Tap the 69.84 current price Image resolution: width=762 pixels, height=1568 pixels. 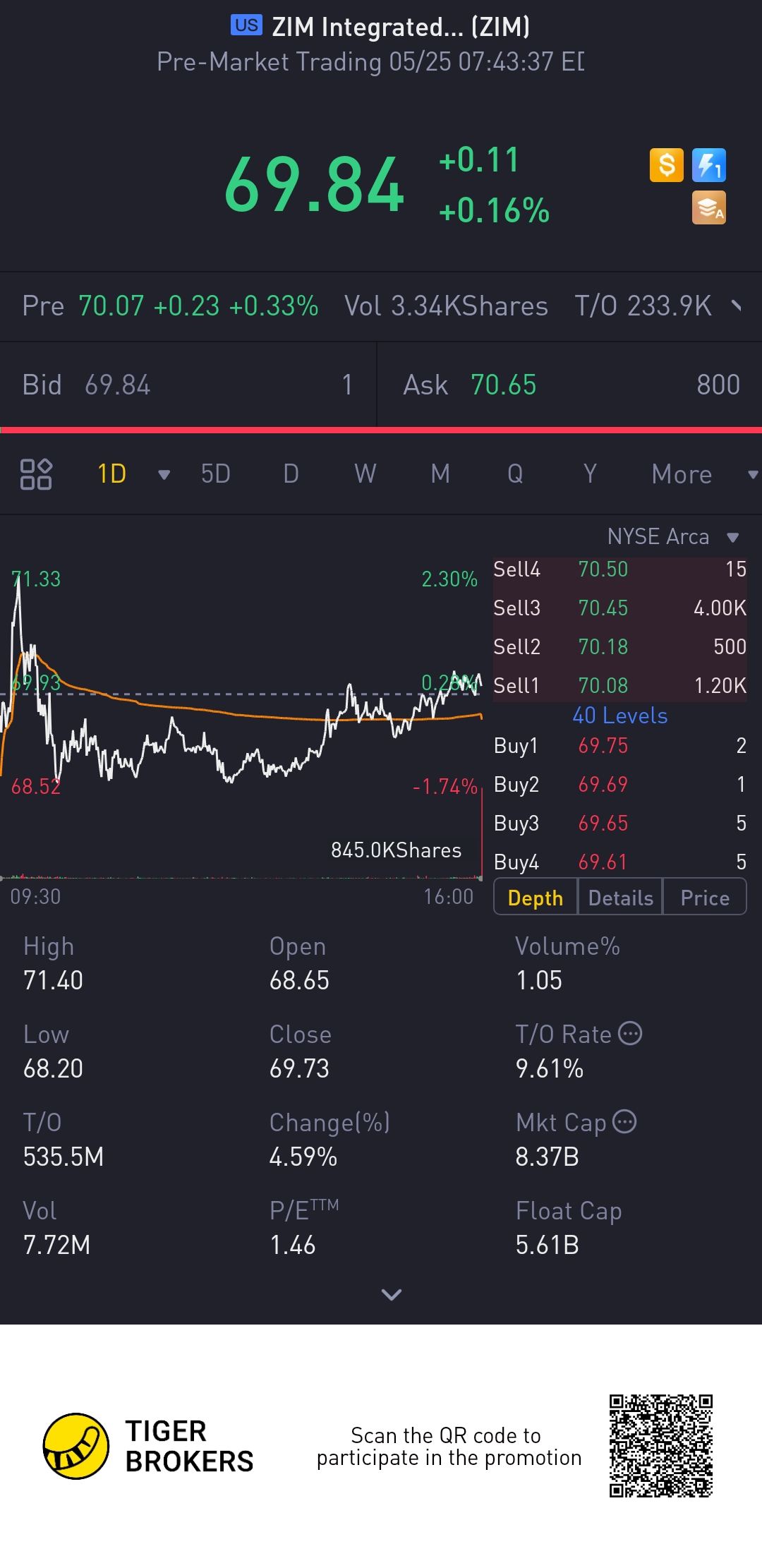click(x=314, y=185)
